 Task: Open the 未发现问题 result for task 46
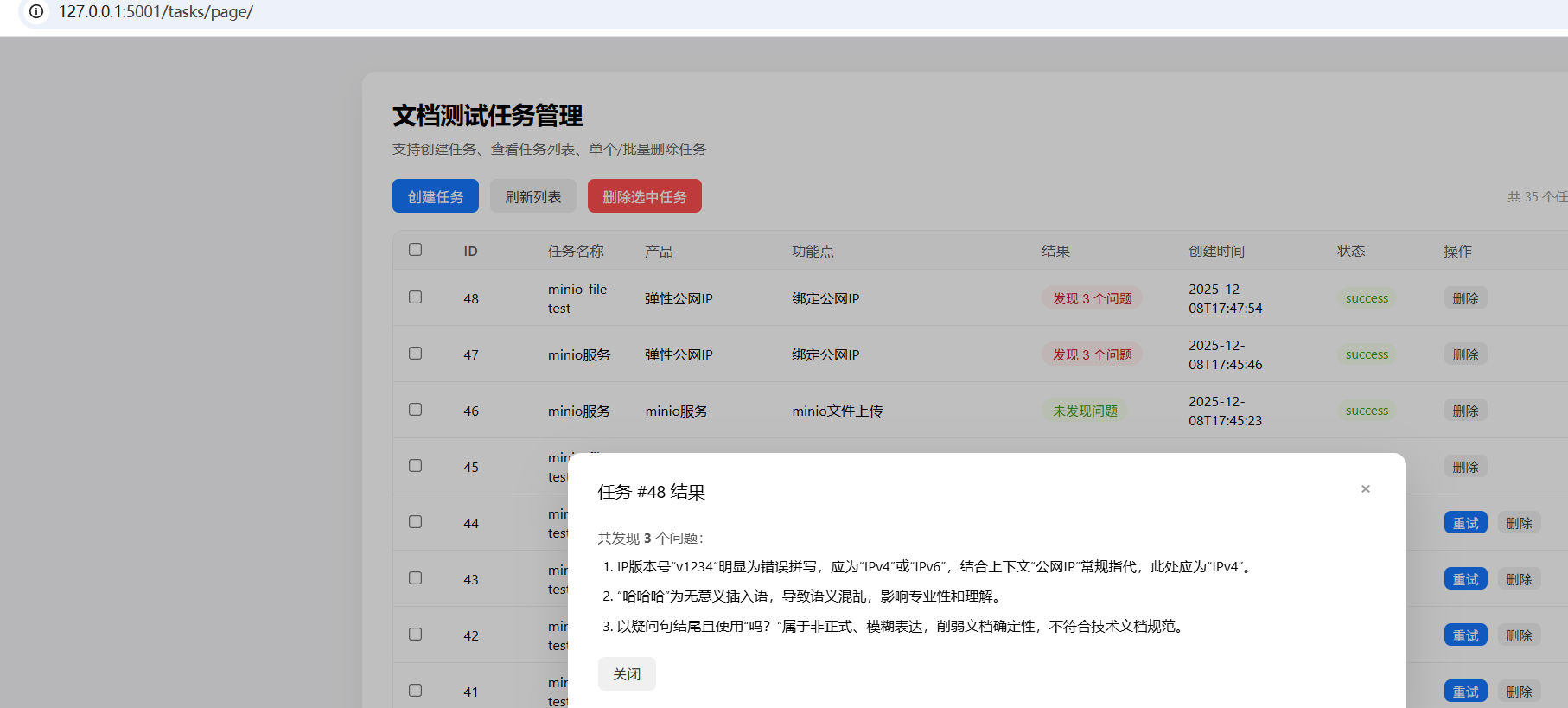[1085, 411]
